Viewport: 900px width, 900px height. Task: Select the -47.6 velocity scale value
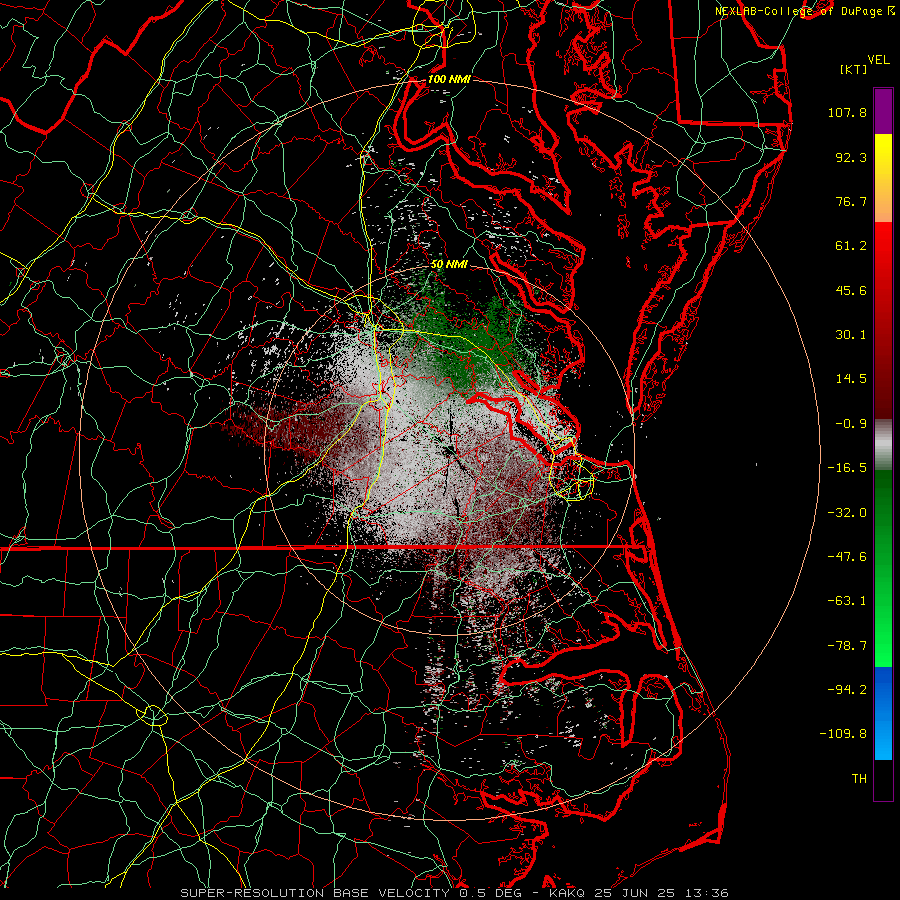pos(847,557)
